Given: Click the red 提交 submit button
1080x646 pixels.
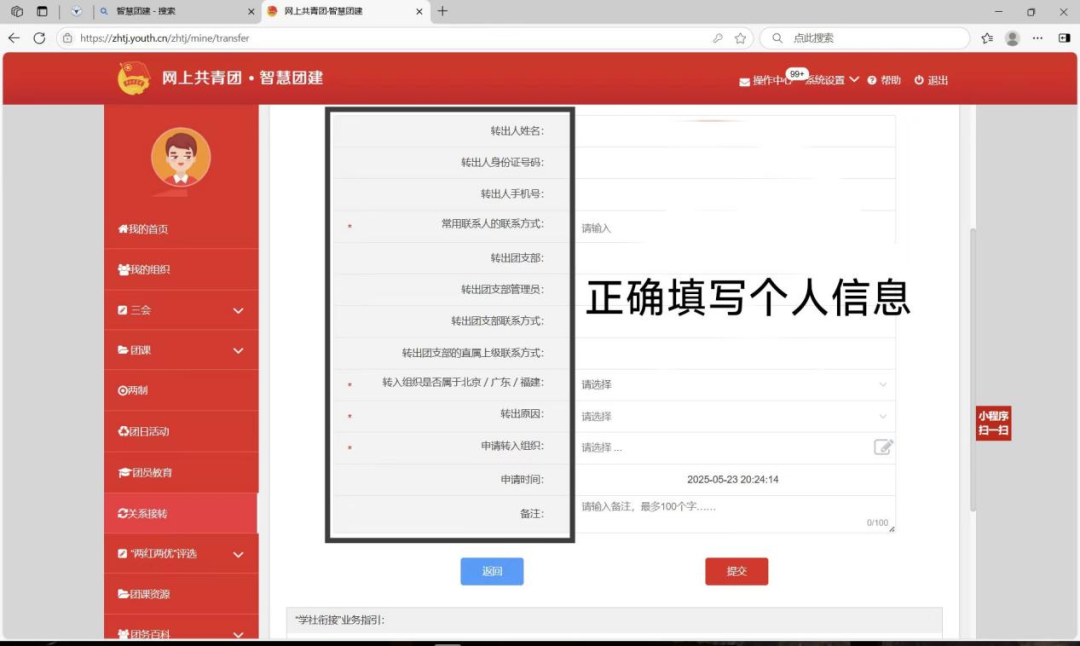Looking at the screenshot, I should (x=736, y=570).
